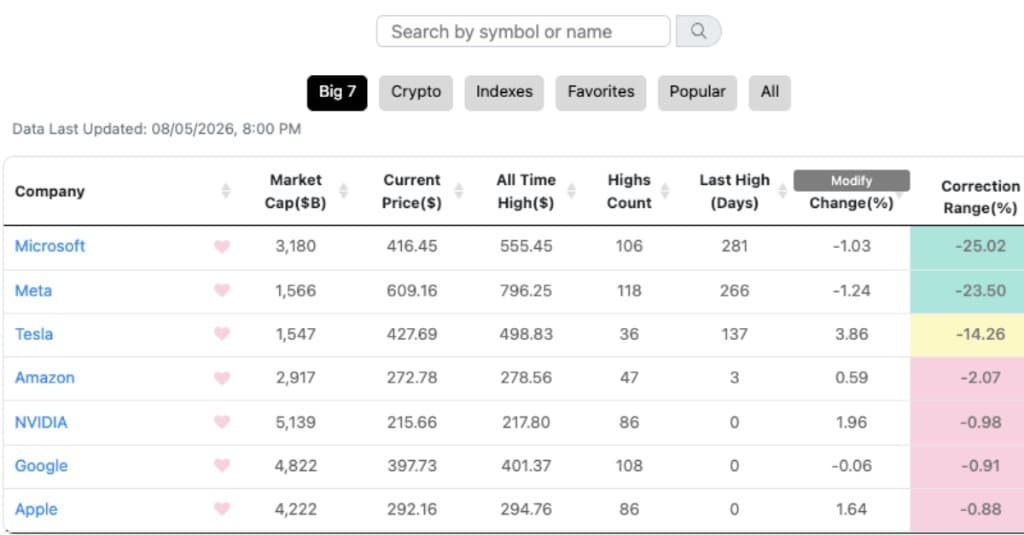This screenshot has height=535, width=1024.
Task: Click Tesla current price 427.69
Action: [x=412, y=334]
